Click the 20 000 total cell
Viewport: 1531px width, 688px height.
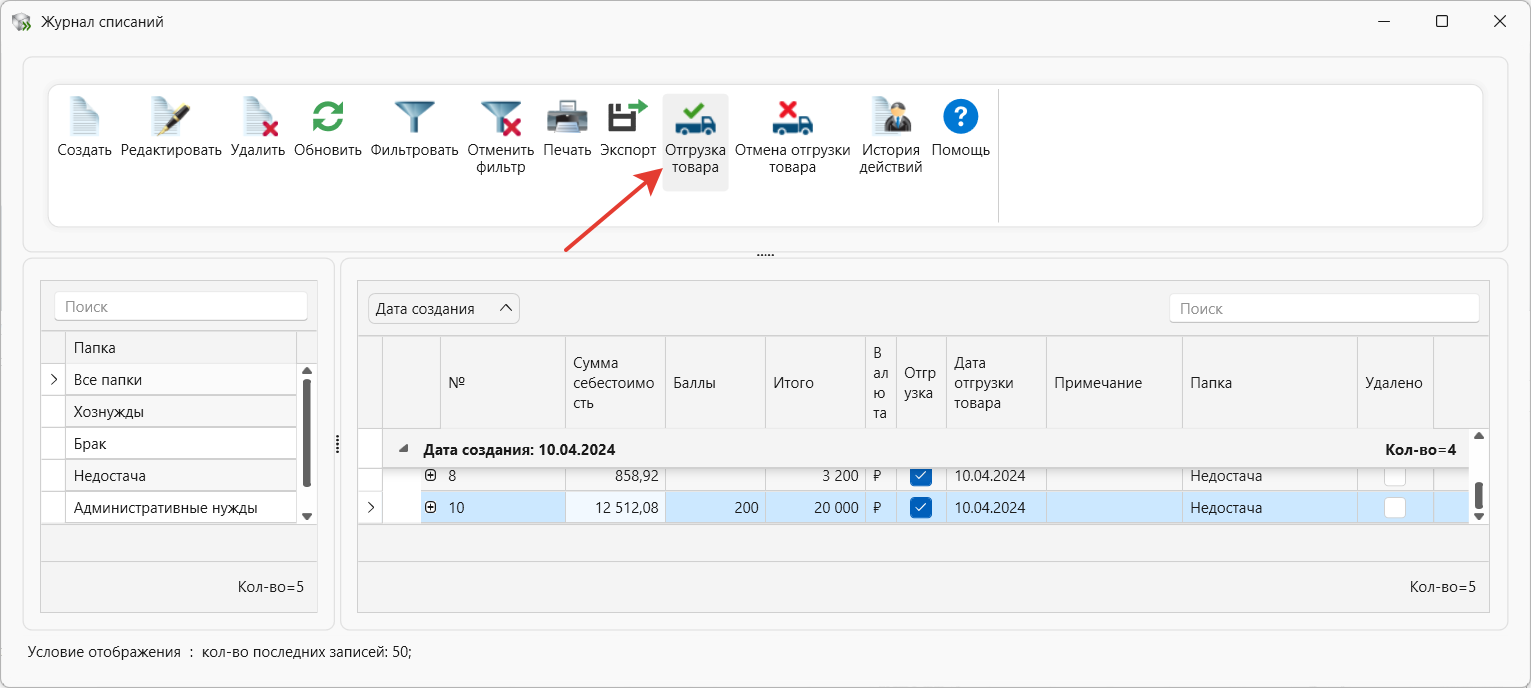[815, 508]
